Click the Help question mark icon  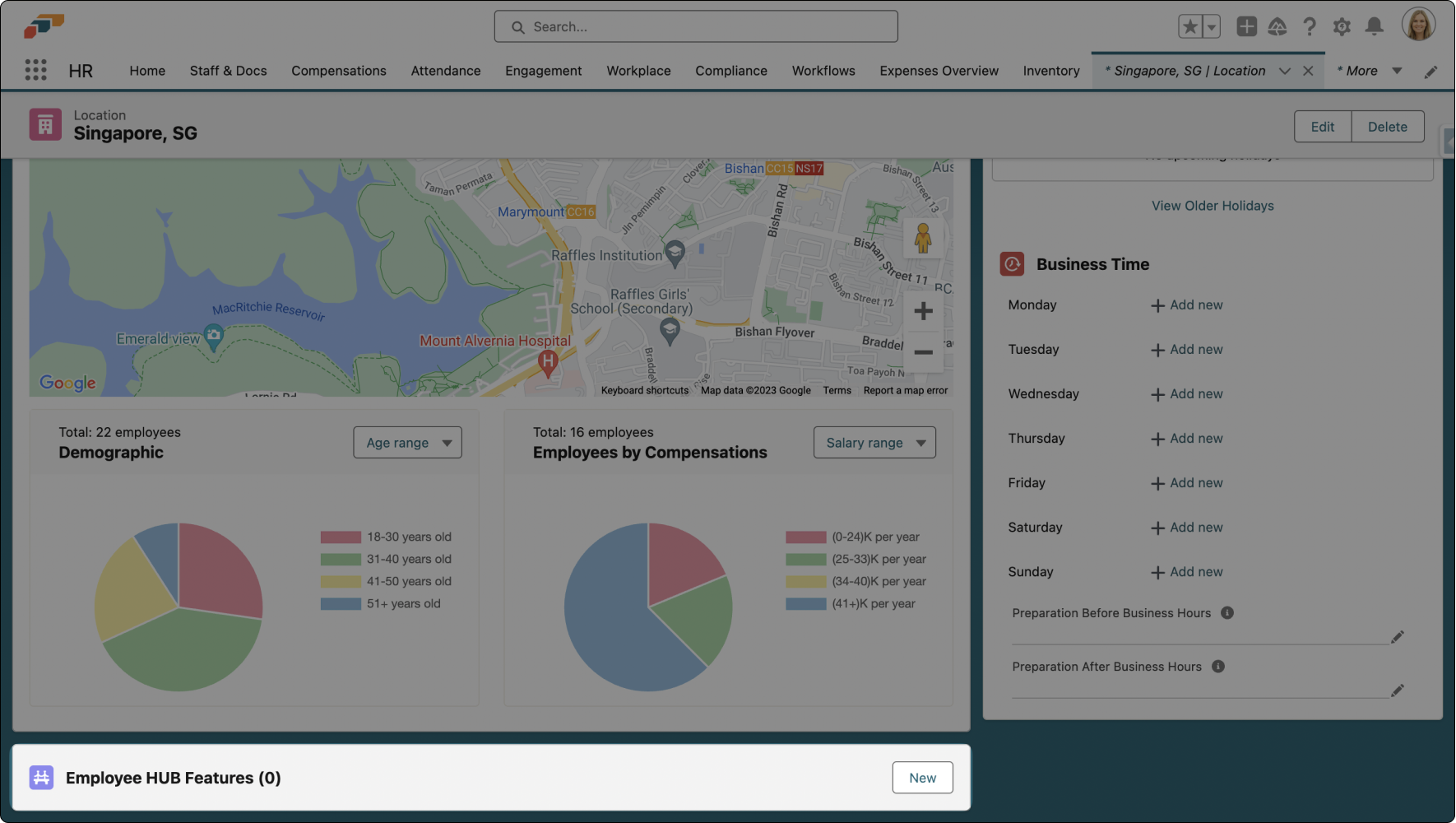(1310, 26)
